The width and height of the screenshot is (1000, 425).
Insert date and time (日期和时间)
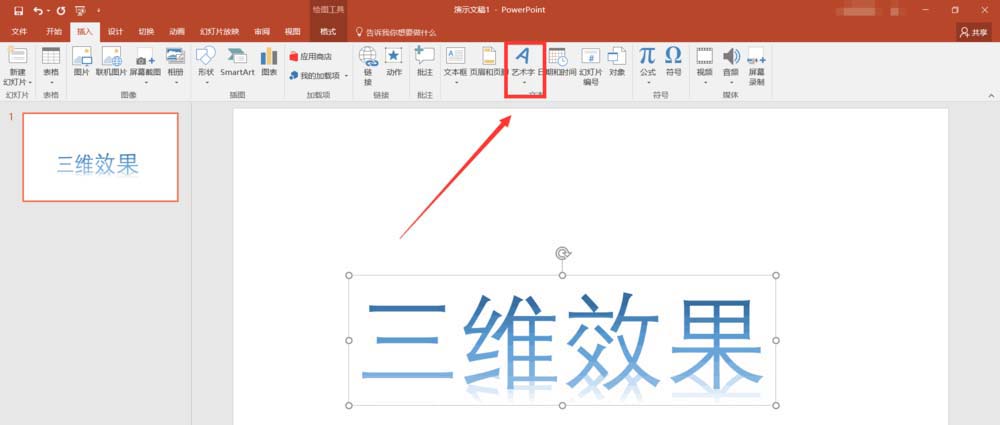tap(557, 62)
